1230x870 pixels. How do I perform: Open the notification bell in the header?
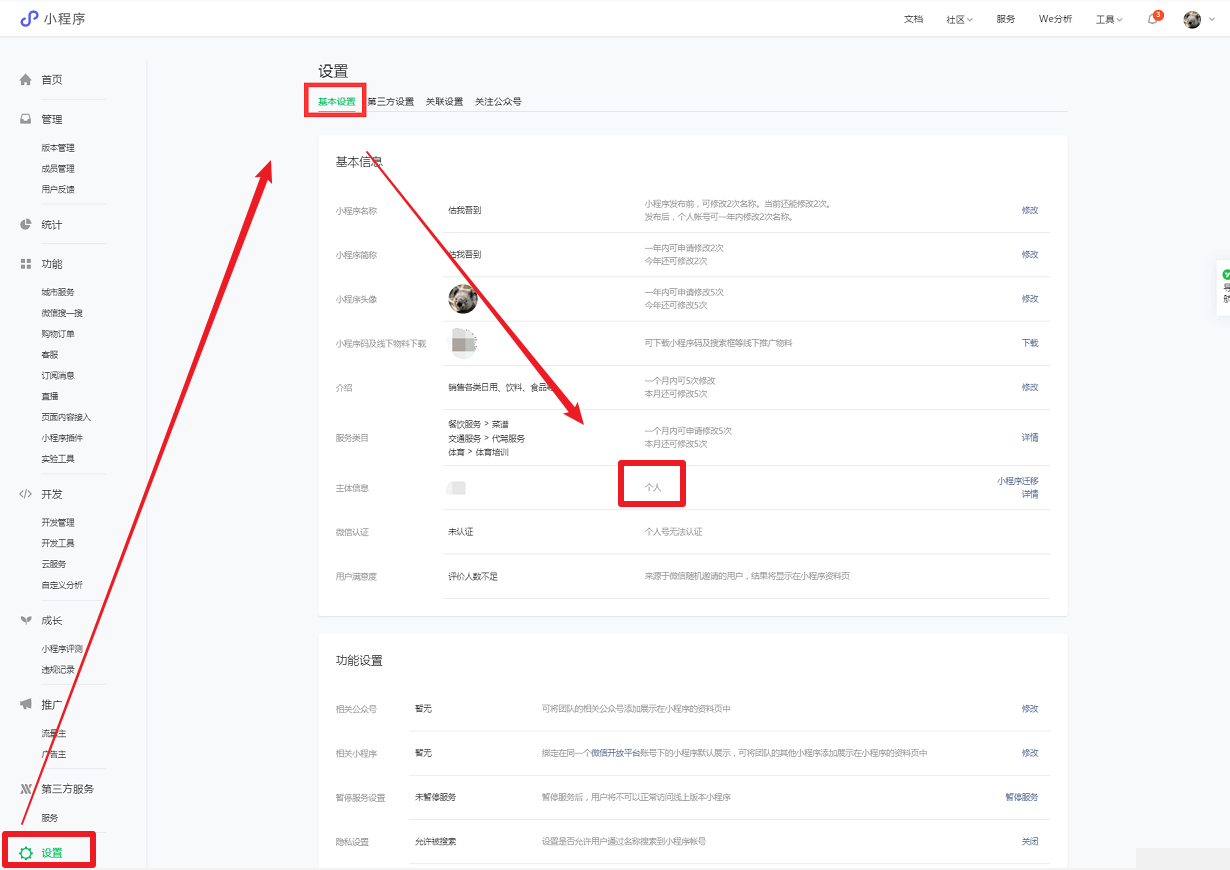pyautogui.click(x=1153, y=19)
